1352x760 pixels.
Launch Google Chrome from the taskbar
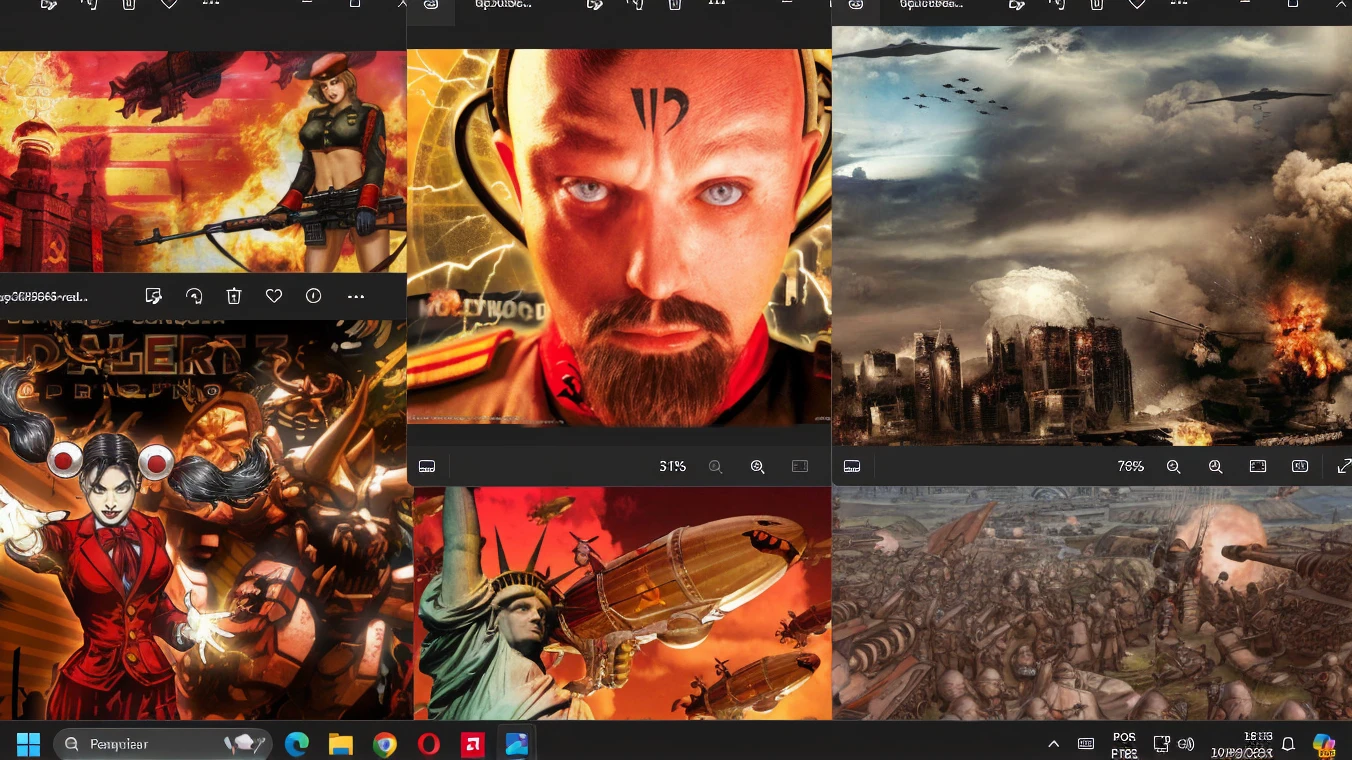(385, 744)
